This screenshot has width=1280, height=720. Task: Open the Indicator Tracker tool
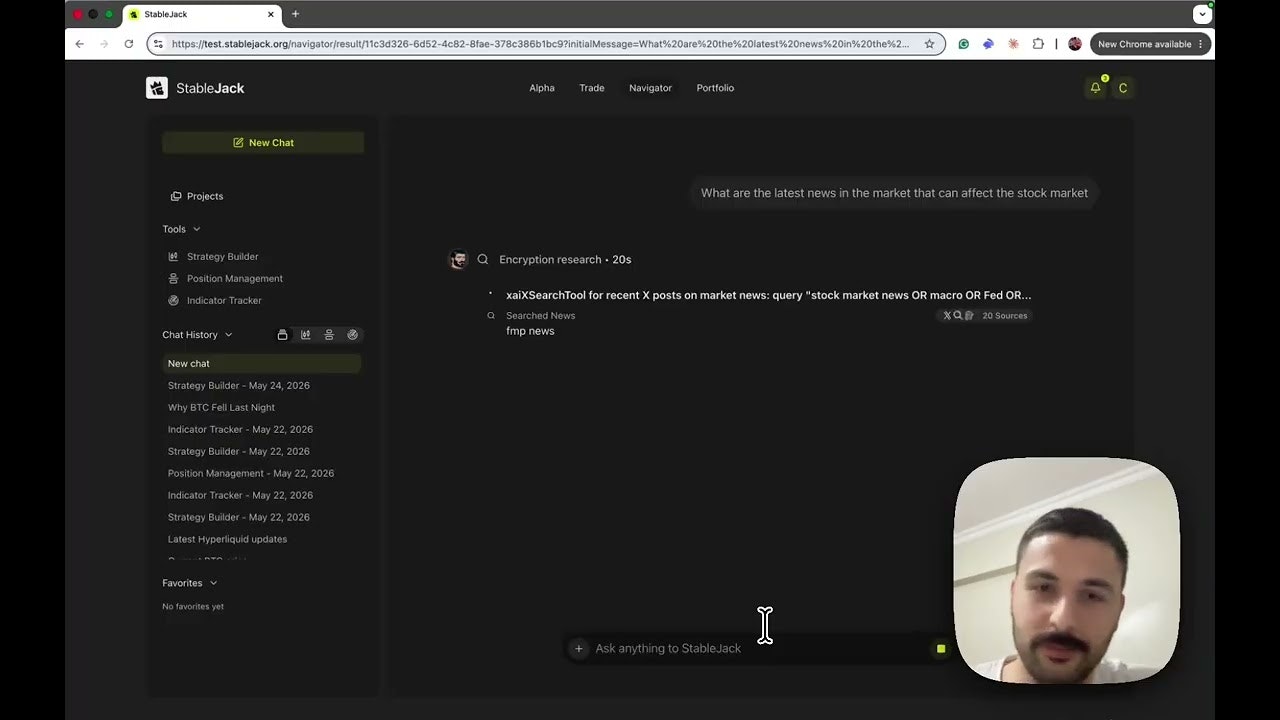coord(224,301)
